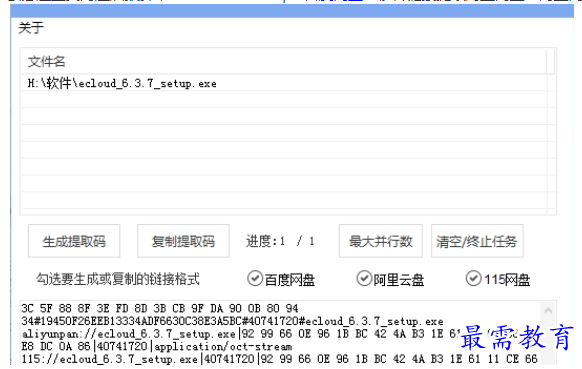Click the 最大并行数 button
This screenshot has width=582, height=369.
(381, 241)
